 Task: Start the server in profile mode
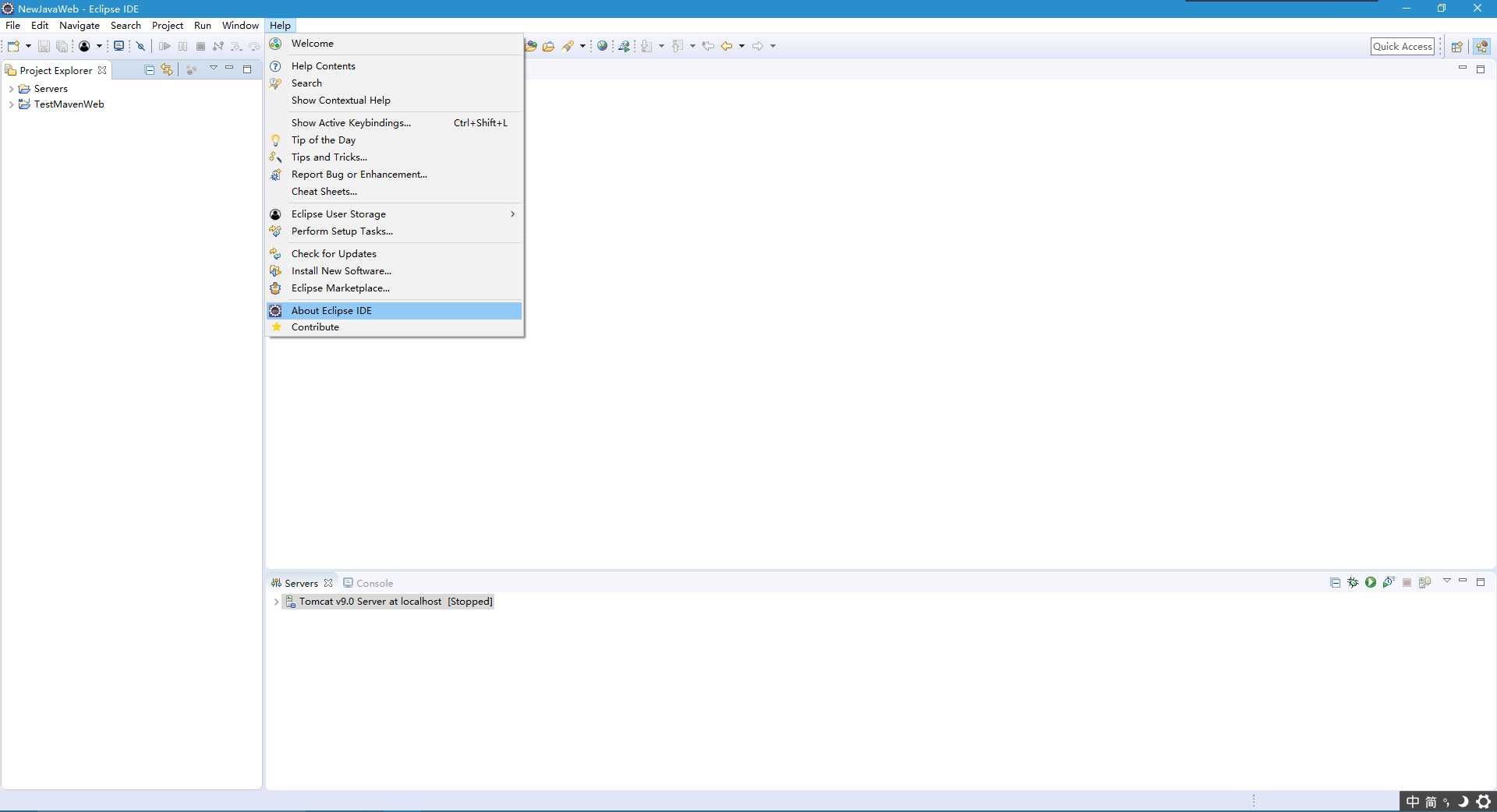pos(1389,582)
